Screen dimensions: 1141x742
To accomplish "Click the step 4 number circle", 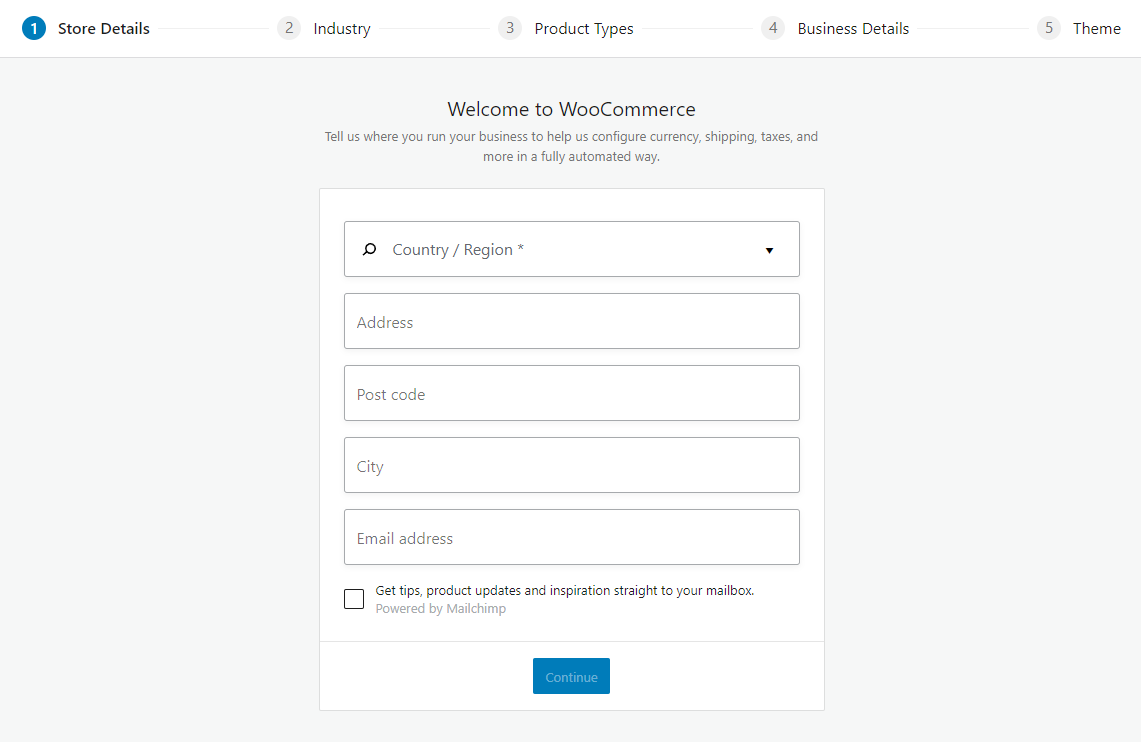I will [x=773, y=28].
